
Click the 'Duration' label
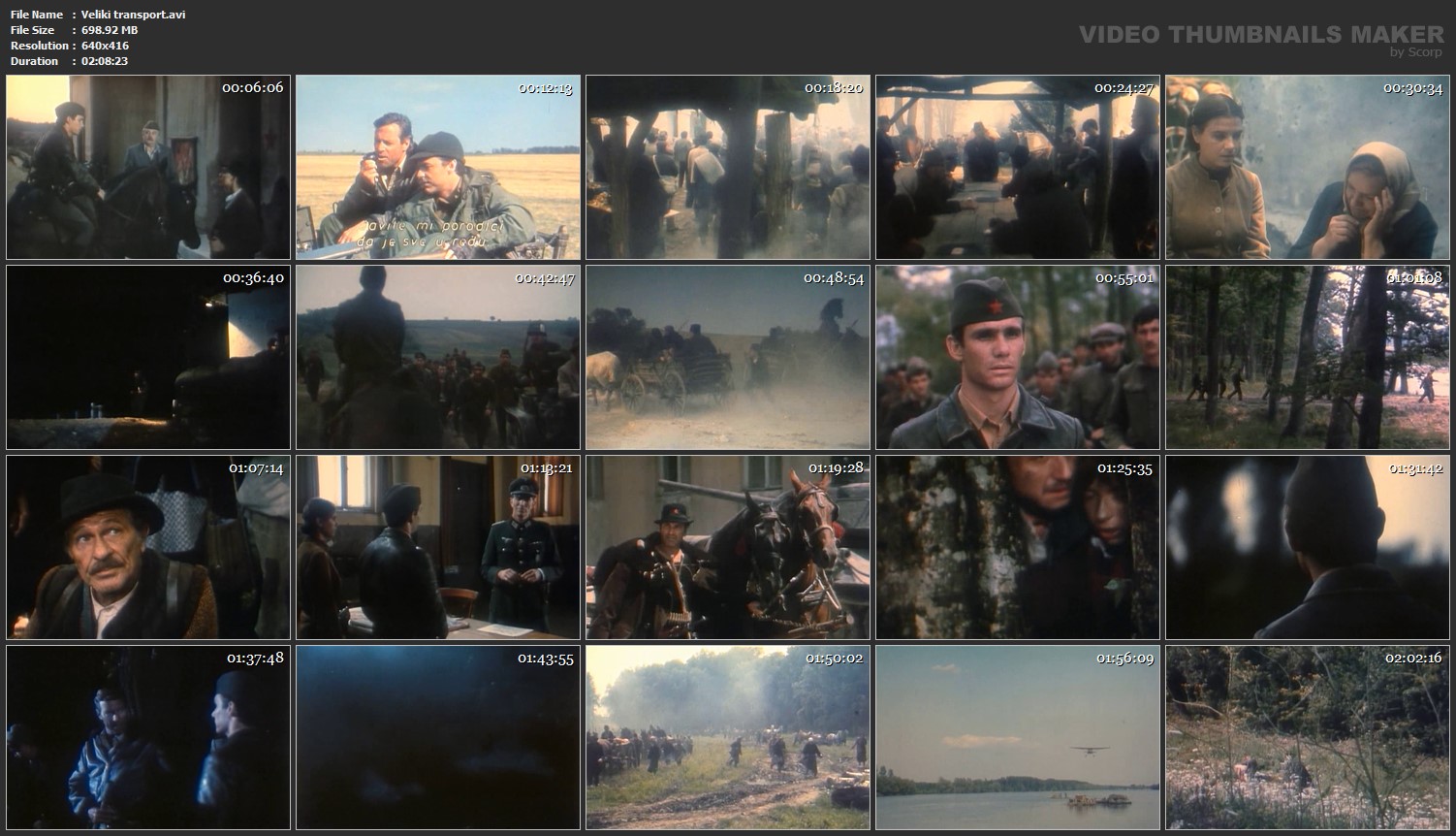pyautogui.click(x=34, y=61)
